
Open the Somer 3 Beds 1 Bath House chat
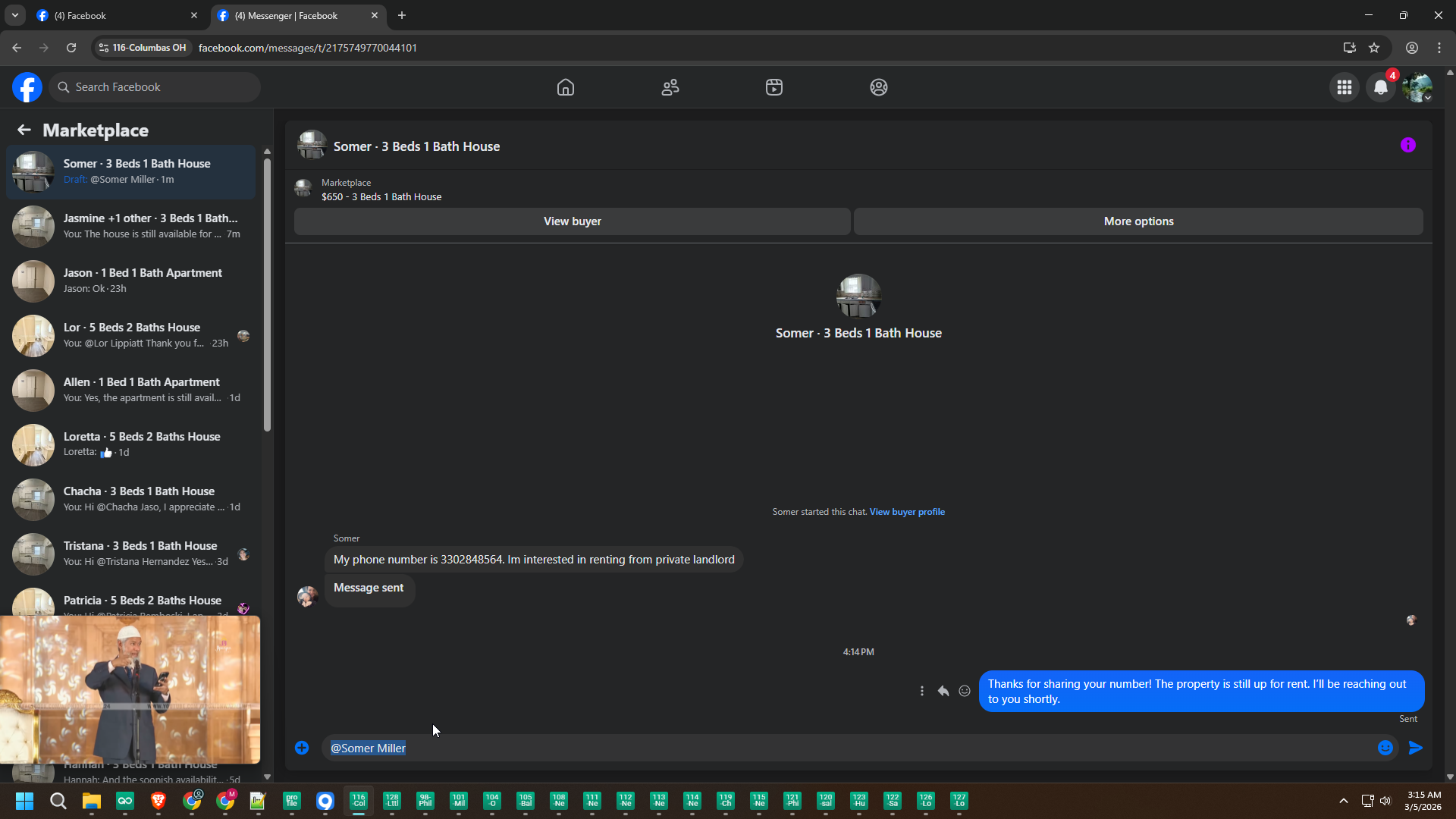coord(131,171)
